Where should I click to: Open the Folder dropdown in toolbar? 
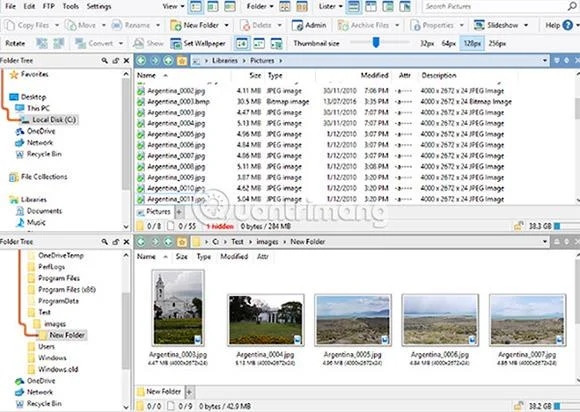(260, 6)
